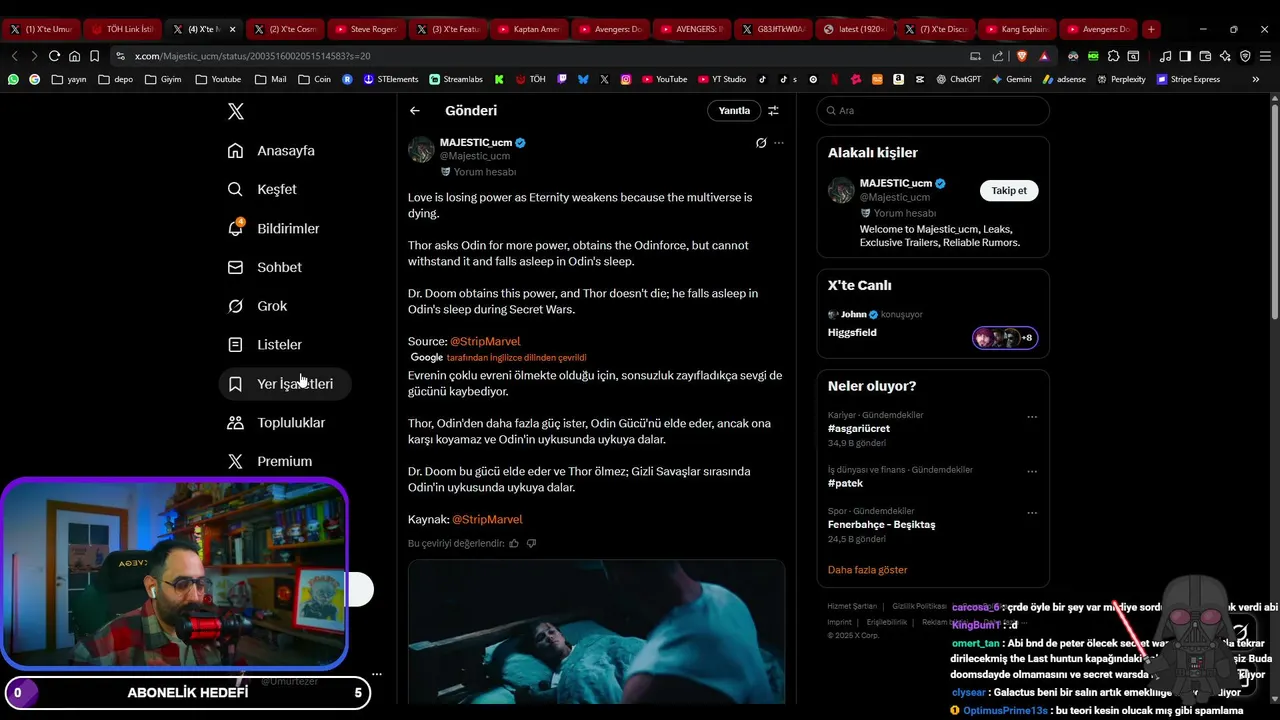Rate the translation with thumbs up

[x=514, y=543]
